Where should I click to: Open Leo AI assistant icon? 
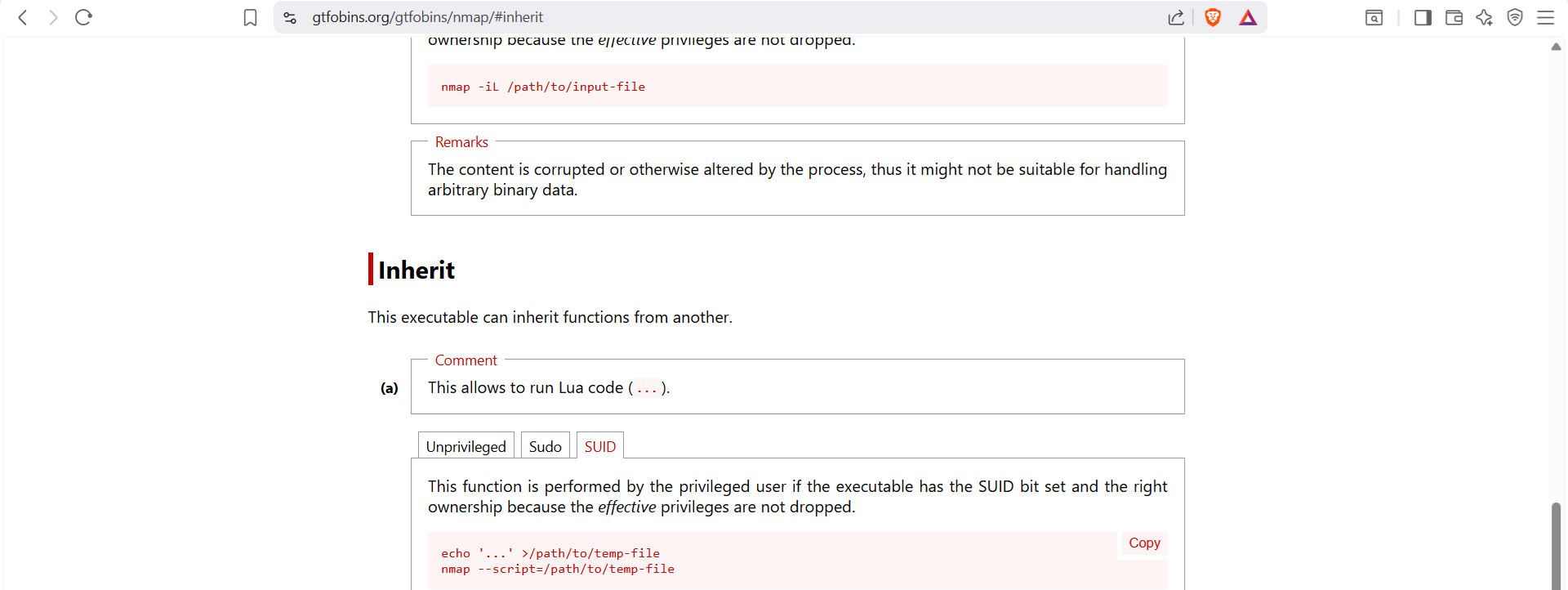tap(1484, 17)
